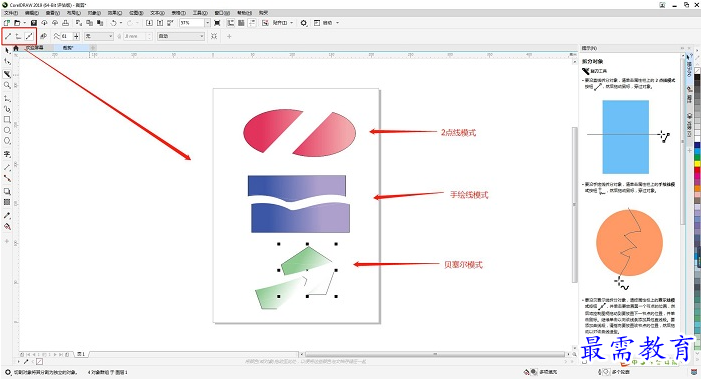Screen dimensions: 702x380
Task: Open the 文件 menu
Action: [10, 13]
